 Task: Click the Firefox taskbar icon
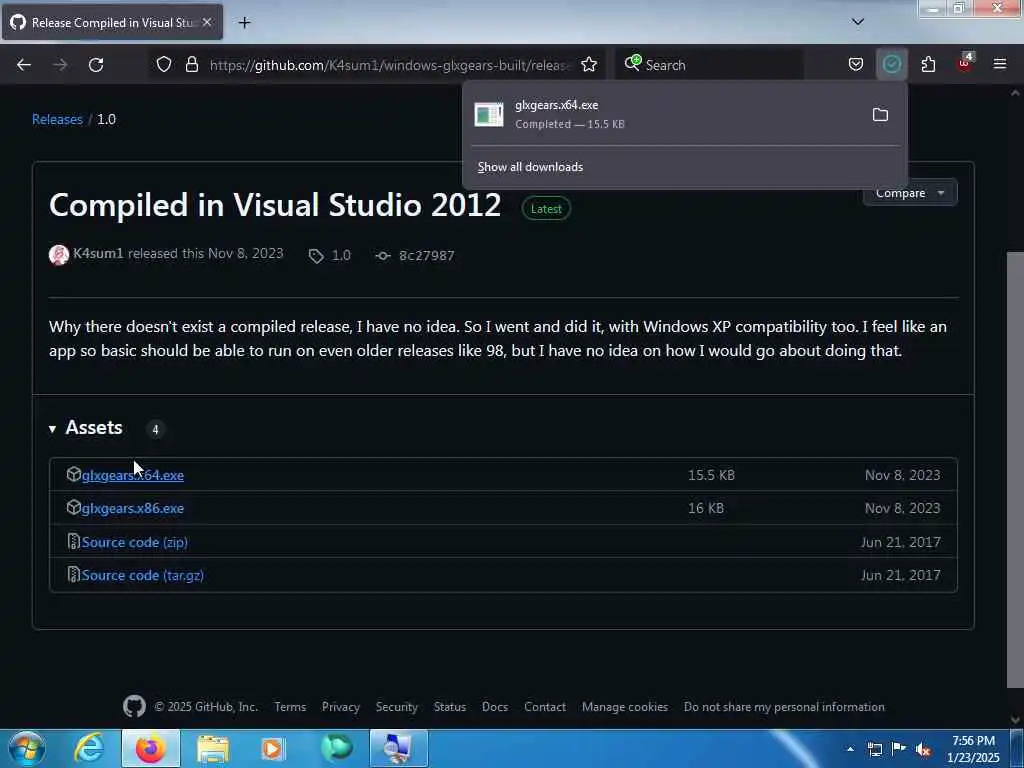point(151,748)
